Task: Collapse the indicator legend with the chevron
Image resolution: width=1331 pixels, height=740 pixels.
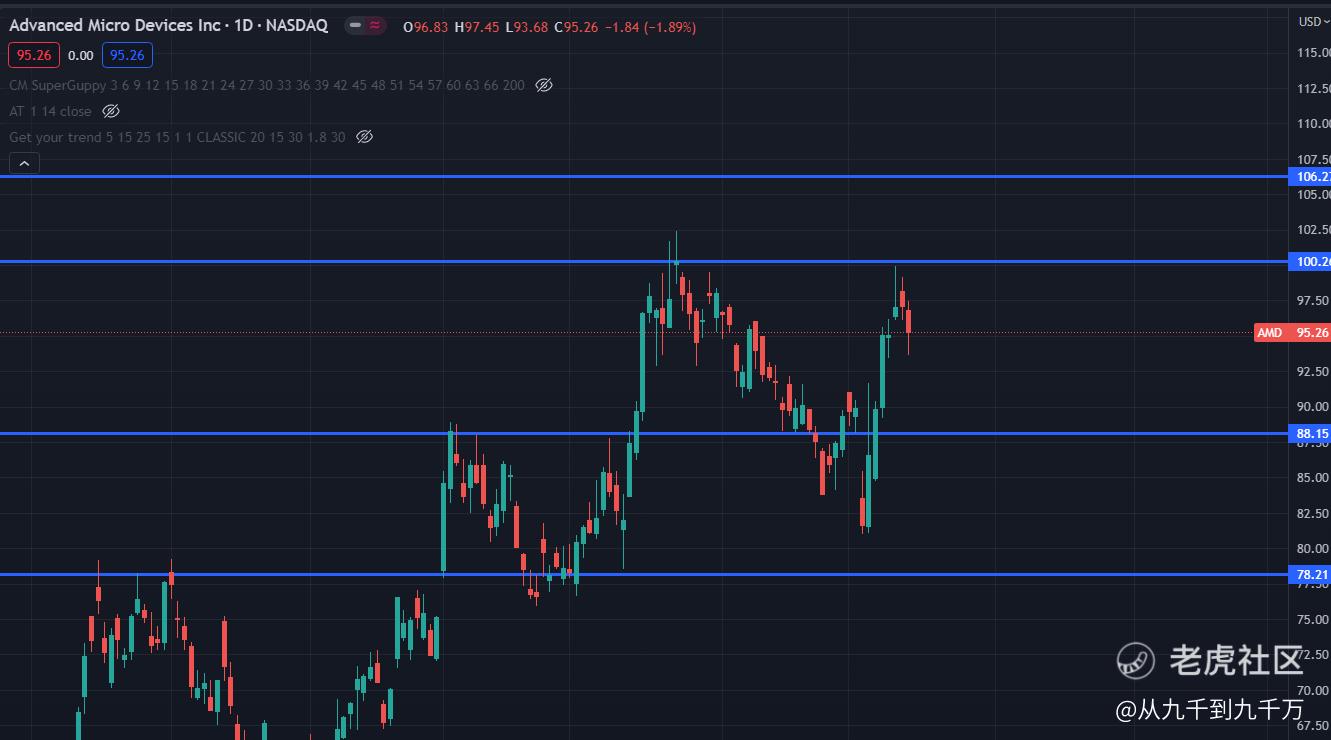Action: click(24, 163)
